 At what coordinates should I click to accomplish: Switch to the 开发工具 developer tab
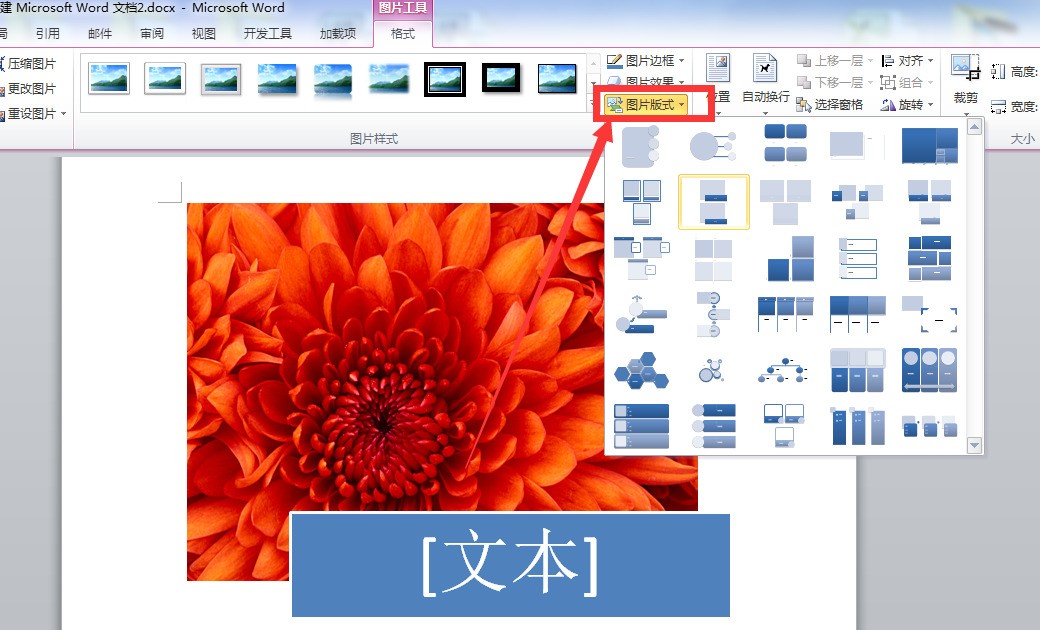pyautogui.click(x=267, y=33)
